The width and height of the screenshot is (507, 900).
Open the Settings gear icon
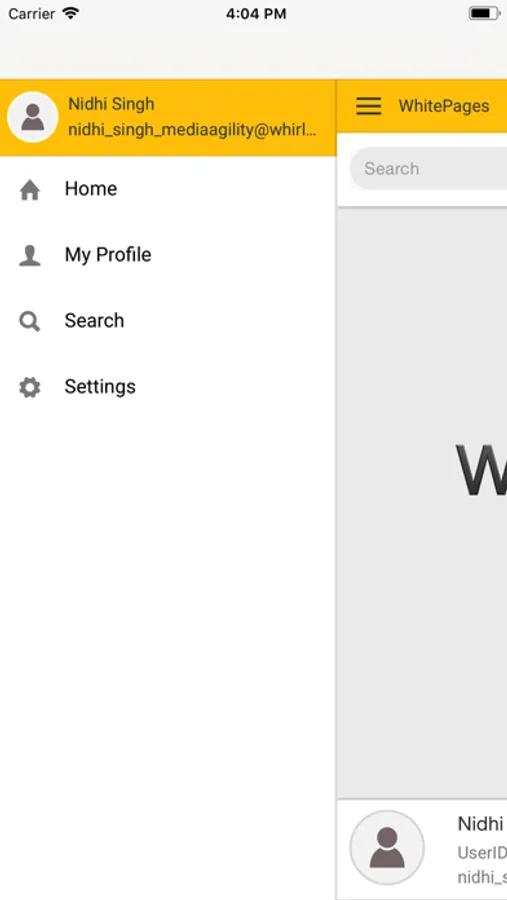[x=30, y=387]
